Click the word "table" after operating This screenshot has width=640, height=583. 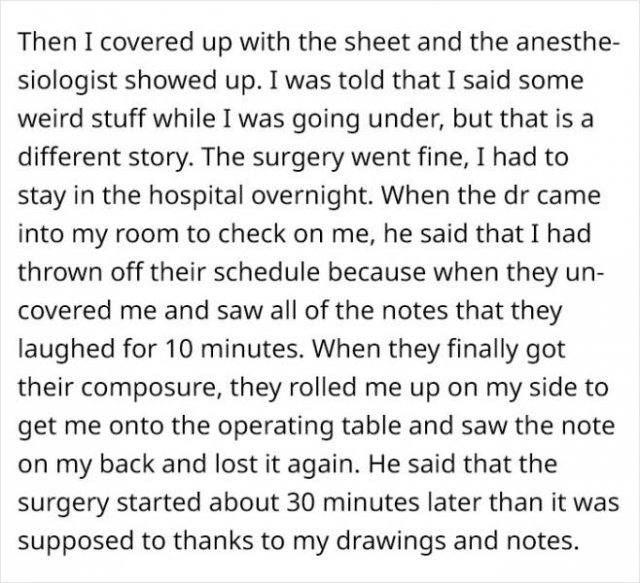pos(371,426)
